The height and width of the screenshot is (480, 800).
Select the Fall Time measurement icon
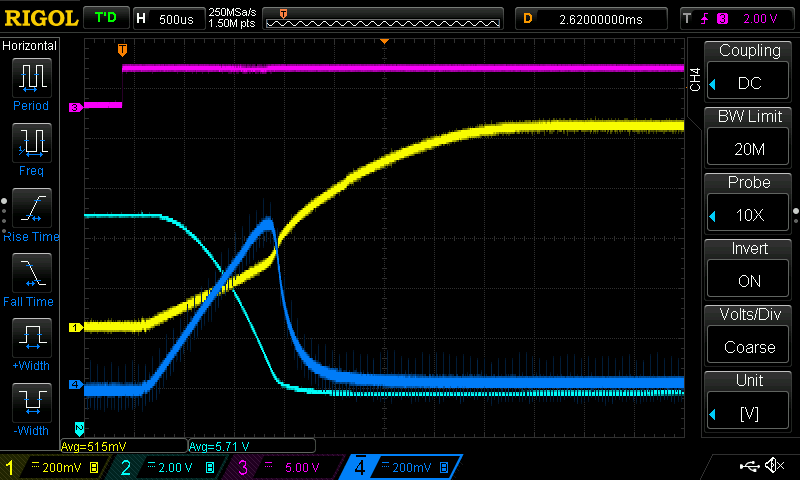click(32, 272)
